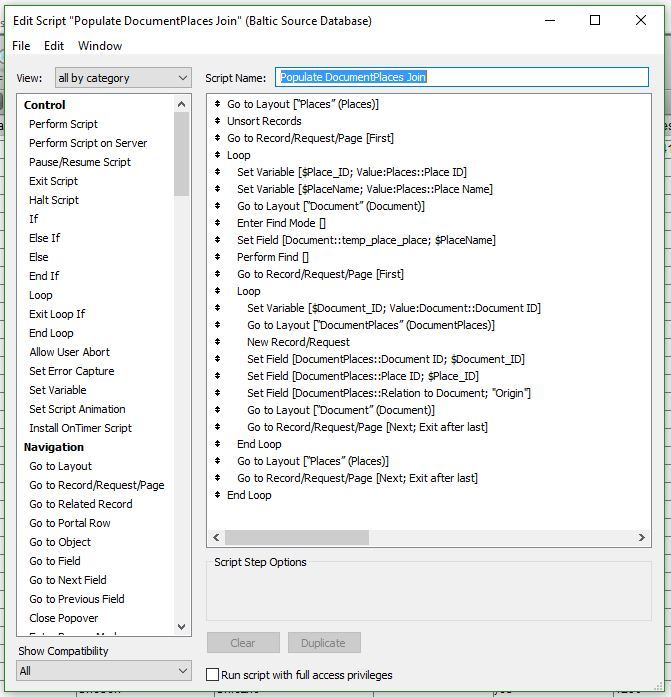Select Pause/Resume Script step
This screenshot has height=697, width=671.
coord(80,162)
